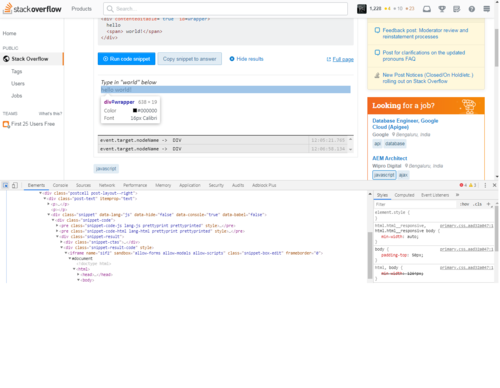This screenshot has width=500, height=388.
Task: Open first primary.css source link
Action: click(466, 226)
